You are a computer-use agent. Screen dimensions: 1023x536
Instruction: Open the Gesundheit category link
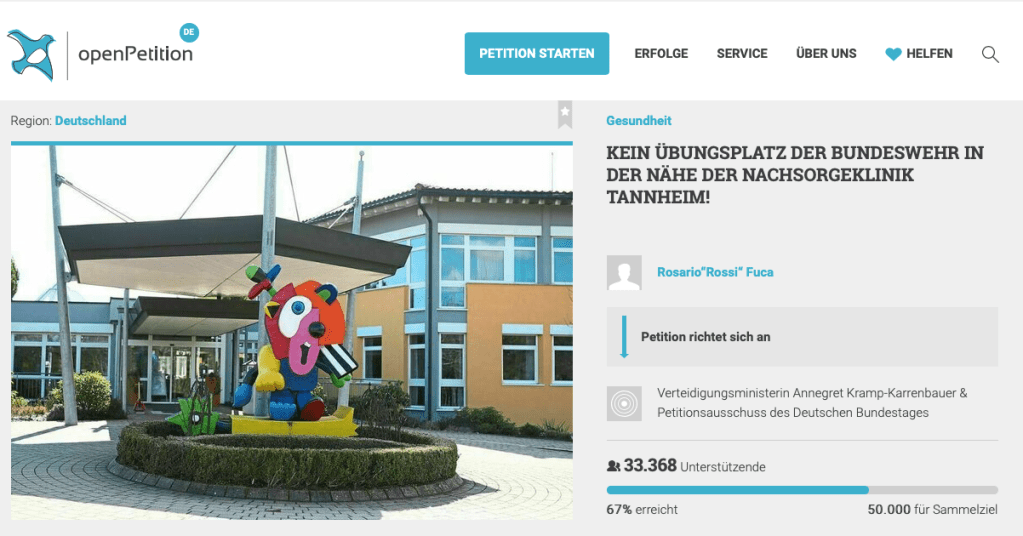click(639, 121)
